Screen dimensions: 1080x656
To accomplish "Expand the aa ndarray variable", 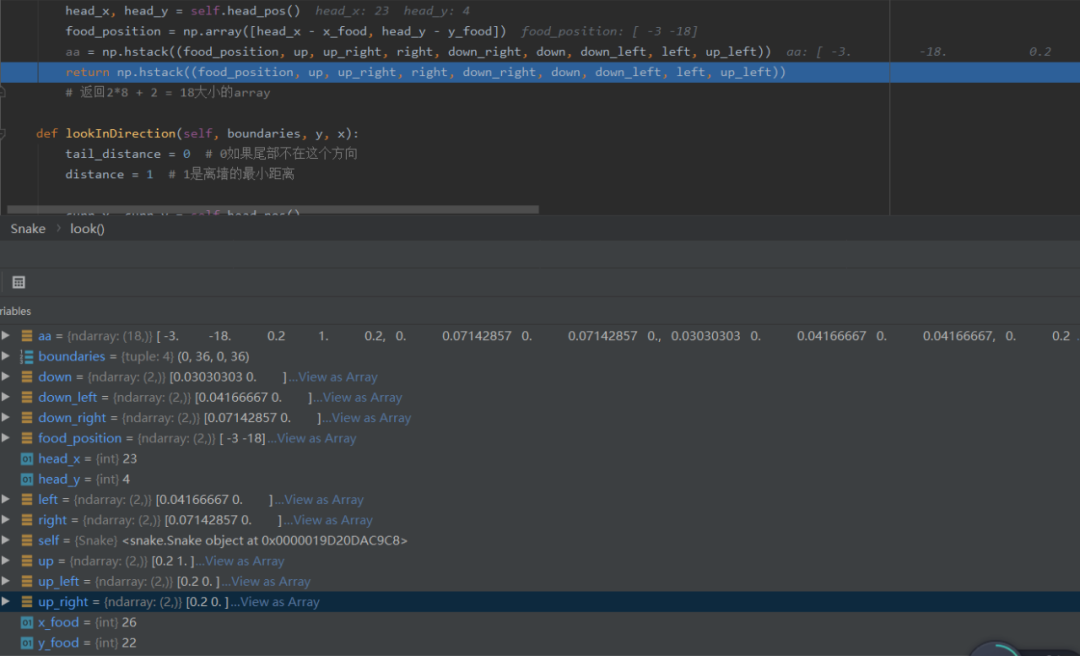I will [6, 336].
